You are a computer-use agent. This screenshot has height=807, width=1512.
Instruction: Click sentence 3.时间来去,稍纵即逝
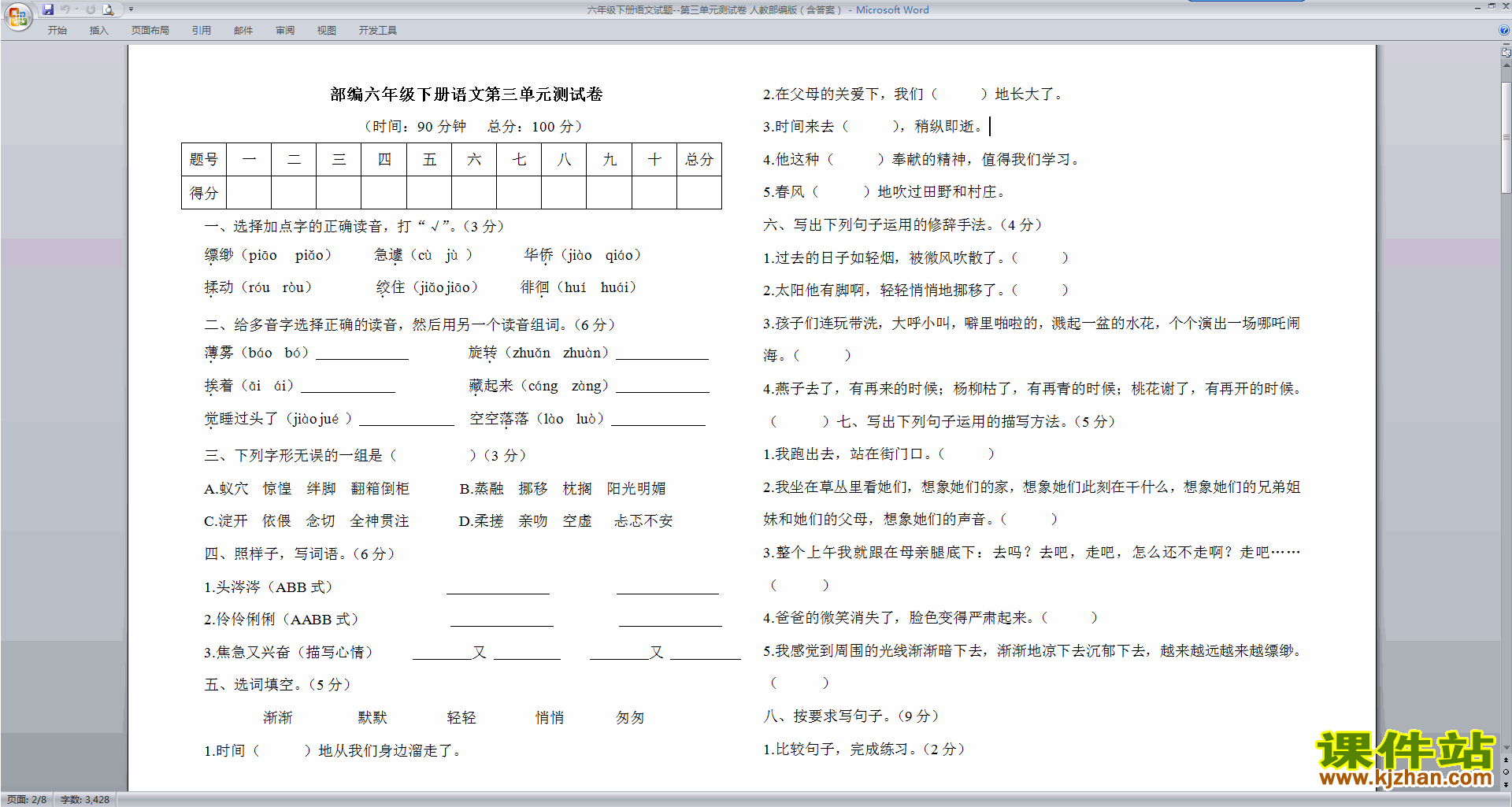[873, 127]
